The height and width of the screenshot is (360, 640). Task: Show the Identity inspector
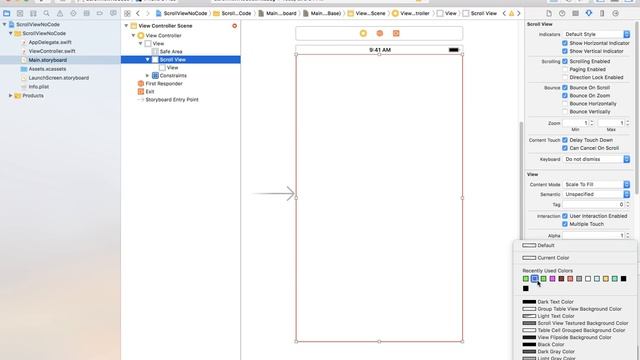point(576,13)
